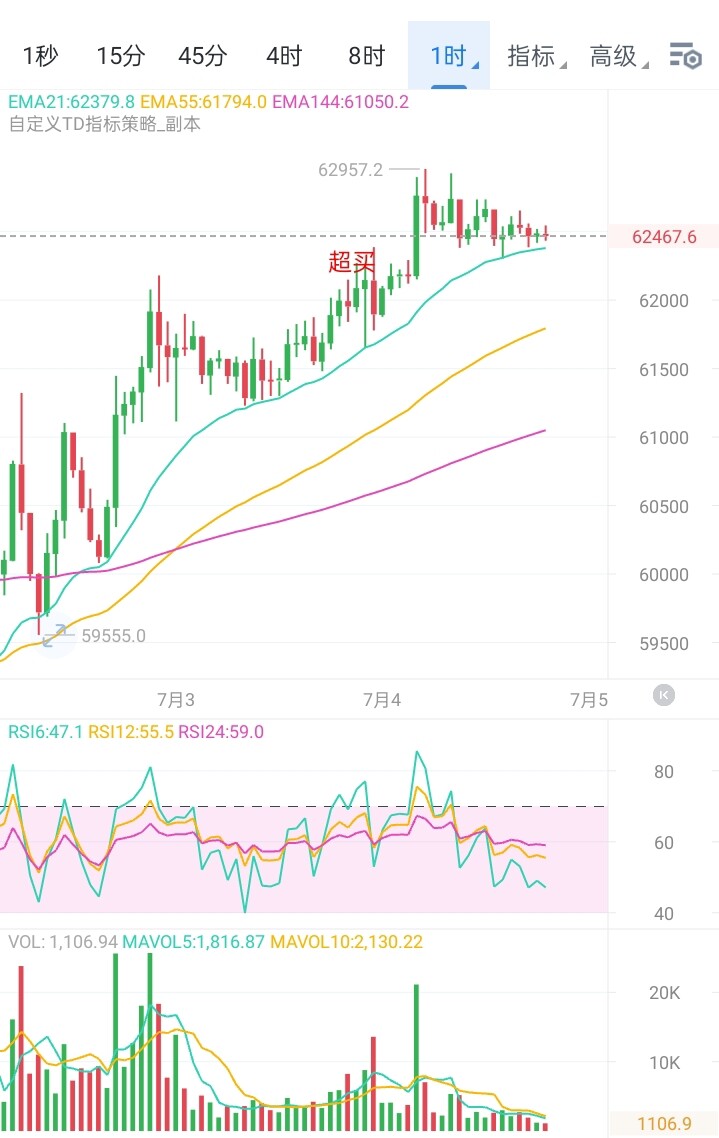The height and width of the screenshot is (1138, 719).
Task: Tap the EMA144 indicator label
Action: [340, 102]
